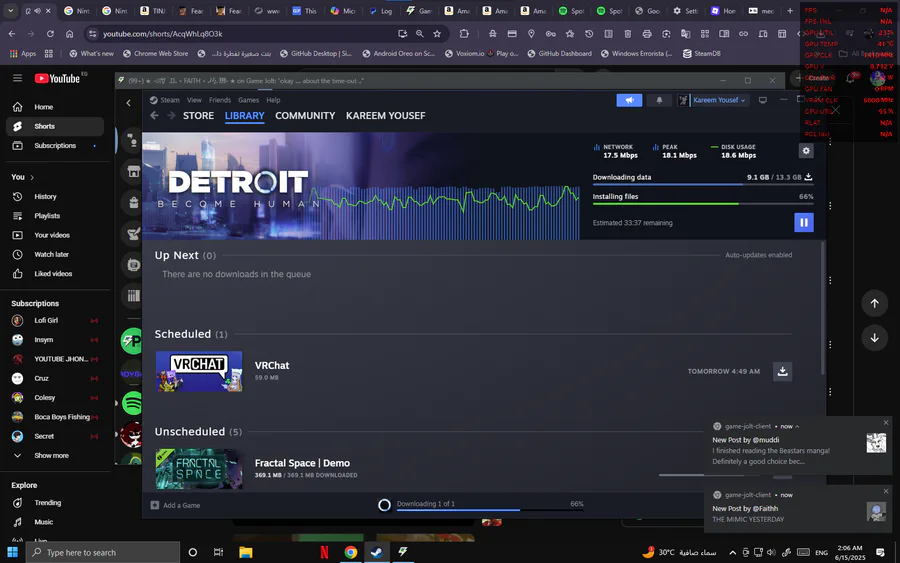Open YouTube Music in Explore
900x563 pixels.
click(x=55, y=522)
